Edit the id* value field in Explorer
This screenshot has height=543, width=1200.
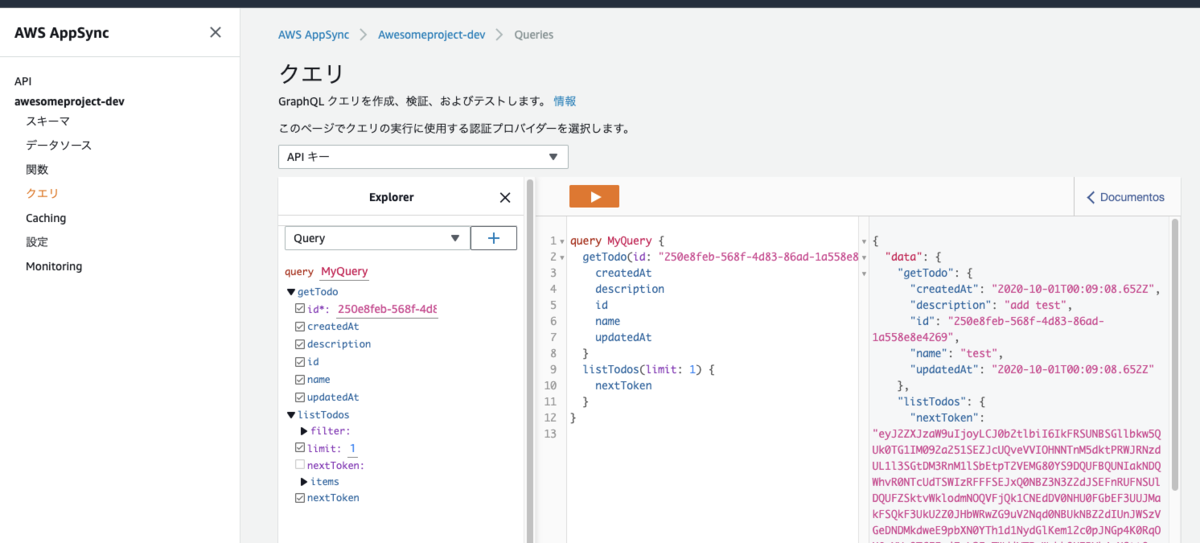(x=388, y=309)
